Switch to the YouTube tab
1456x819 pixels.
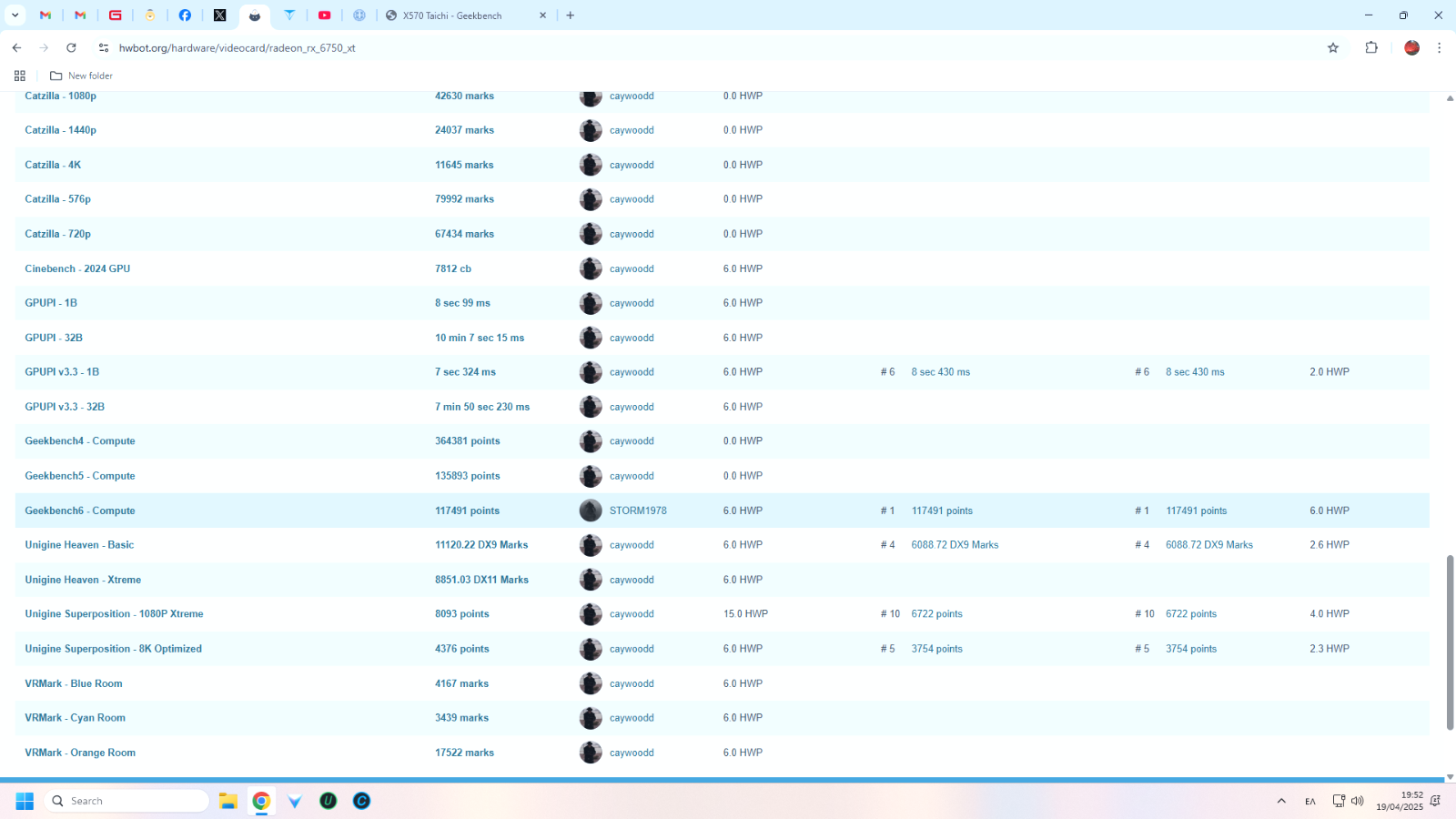click(325, 15)
